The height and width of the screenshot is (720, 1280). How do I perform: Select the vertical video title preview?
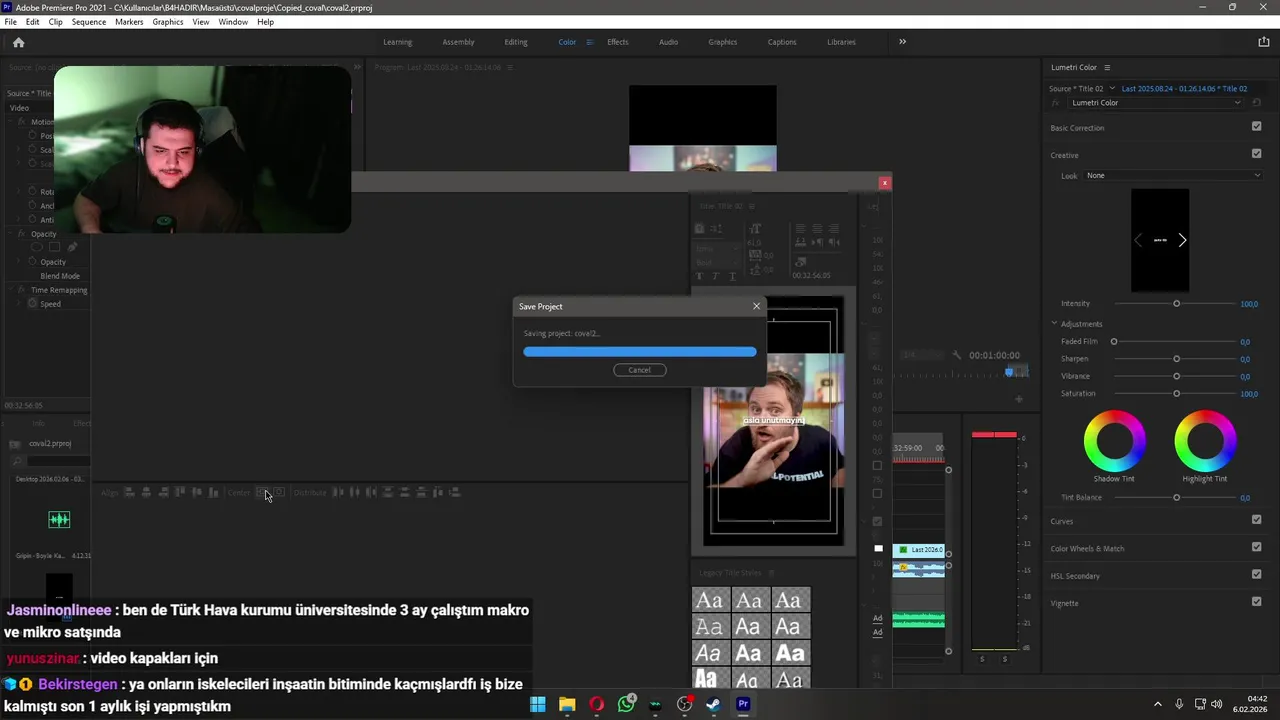(x=773, y=422)
